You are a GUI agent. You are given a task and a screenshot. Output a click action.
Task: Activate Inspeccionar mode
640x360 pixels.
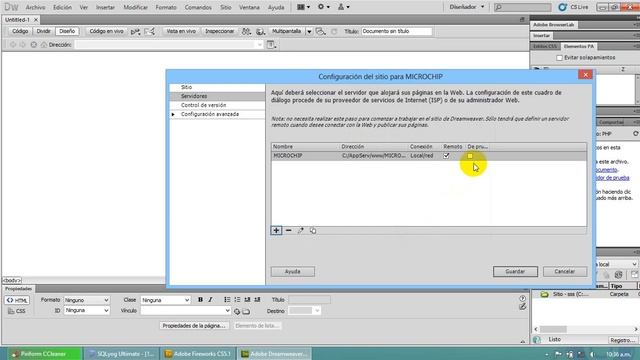point(220,31)
